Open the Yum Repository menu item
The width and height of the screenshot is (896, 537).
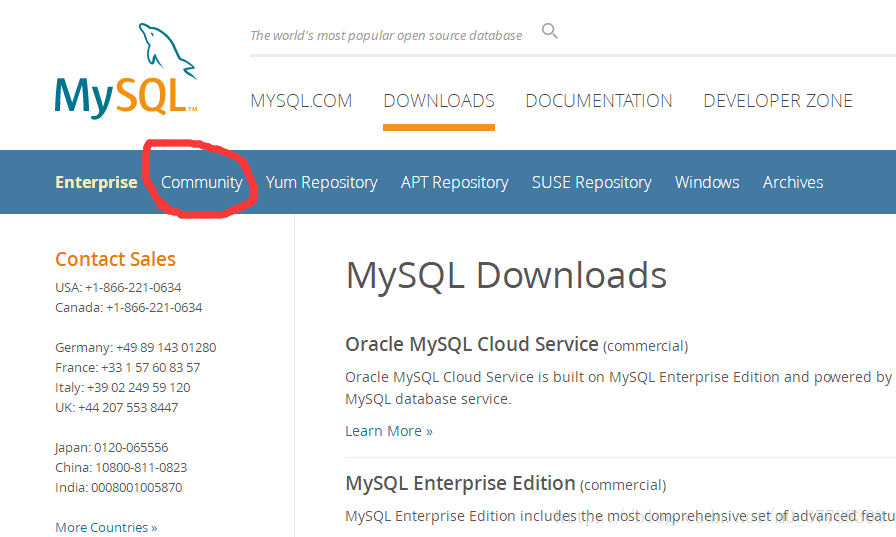tap(322, 182)
